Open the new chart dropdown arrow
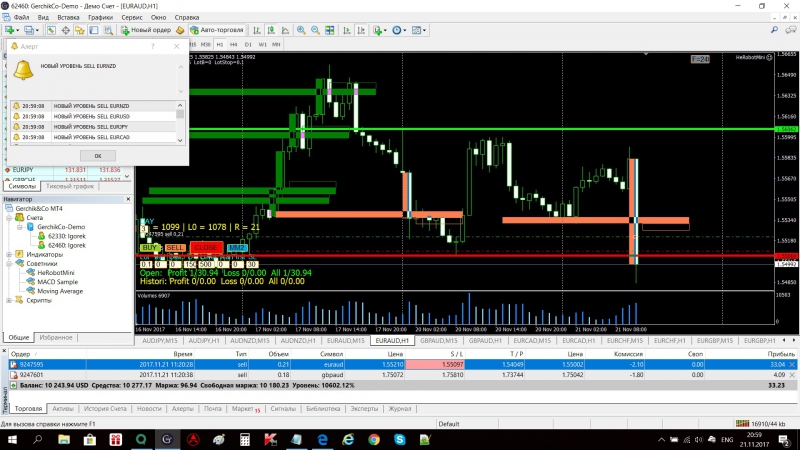 click(18, 31)
